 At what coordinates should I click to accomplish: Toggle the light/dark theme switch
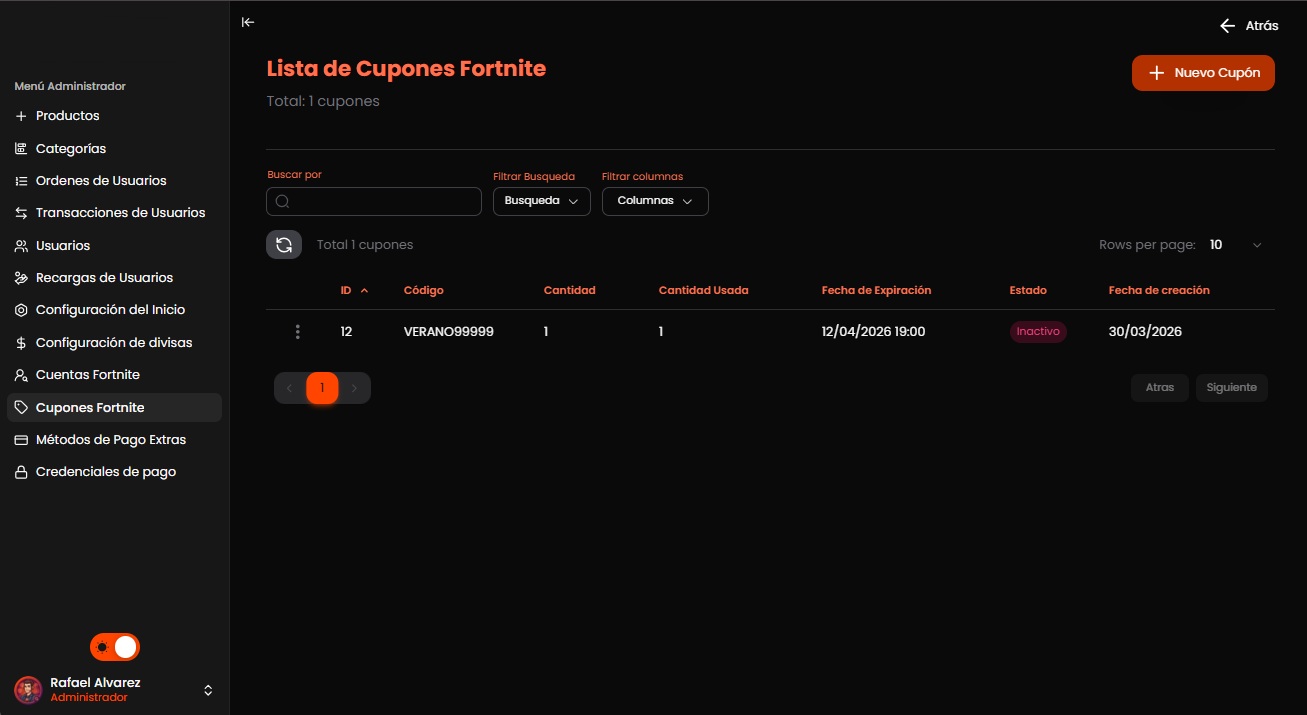pos(115,647)
